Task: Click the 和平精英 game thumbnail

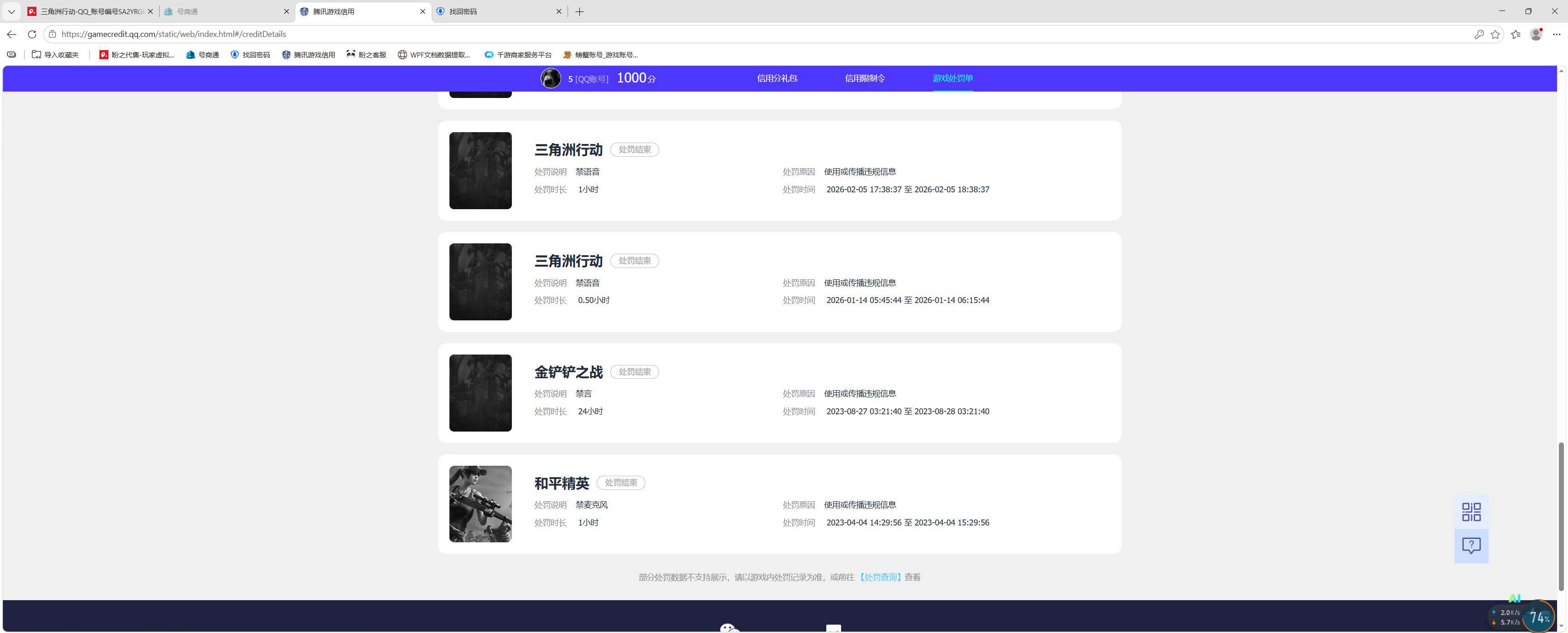Action: point(480,504)
